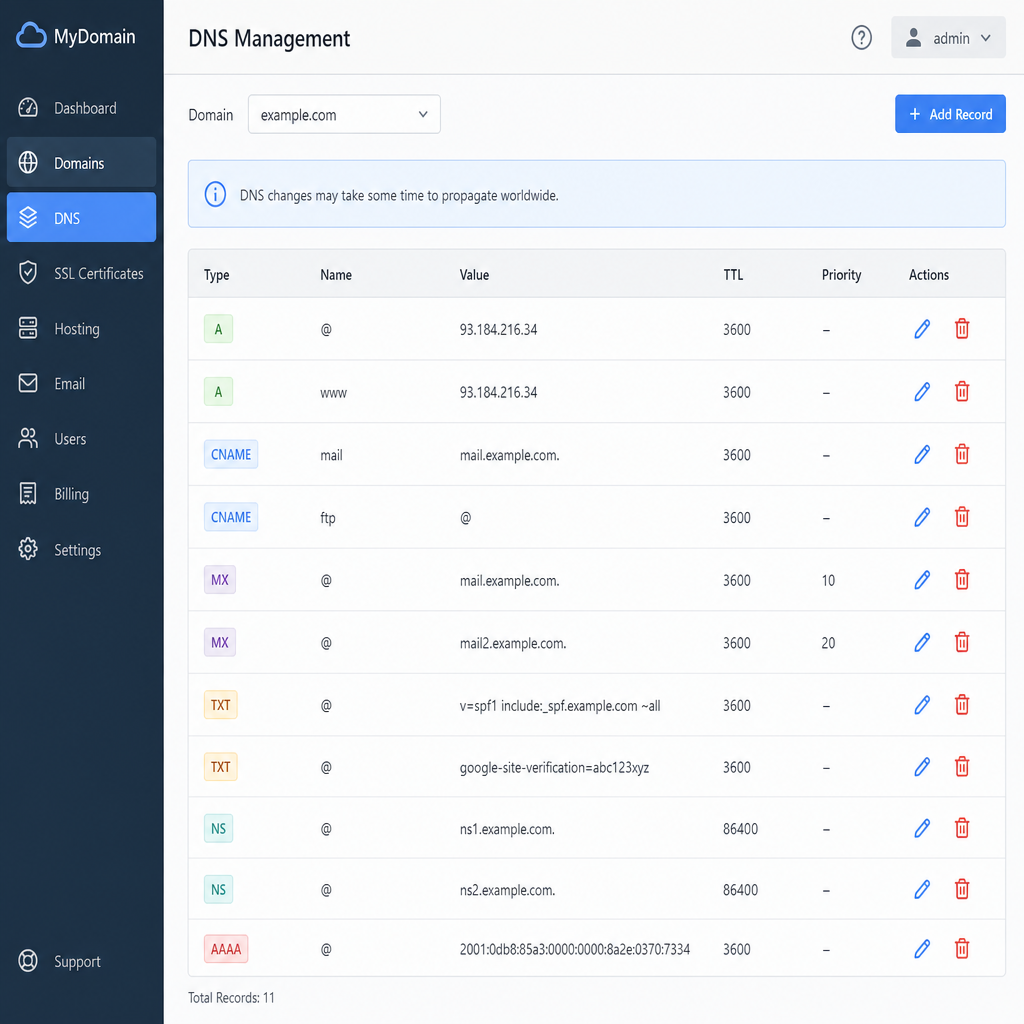Click the TTL column header
The height and width of the screenshot is (1024, 1024).
point(733,275)
